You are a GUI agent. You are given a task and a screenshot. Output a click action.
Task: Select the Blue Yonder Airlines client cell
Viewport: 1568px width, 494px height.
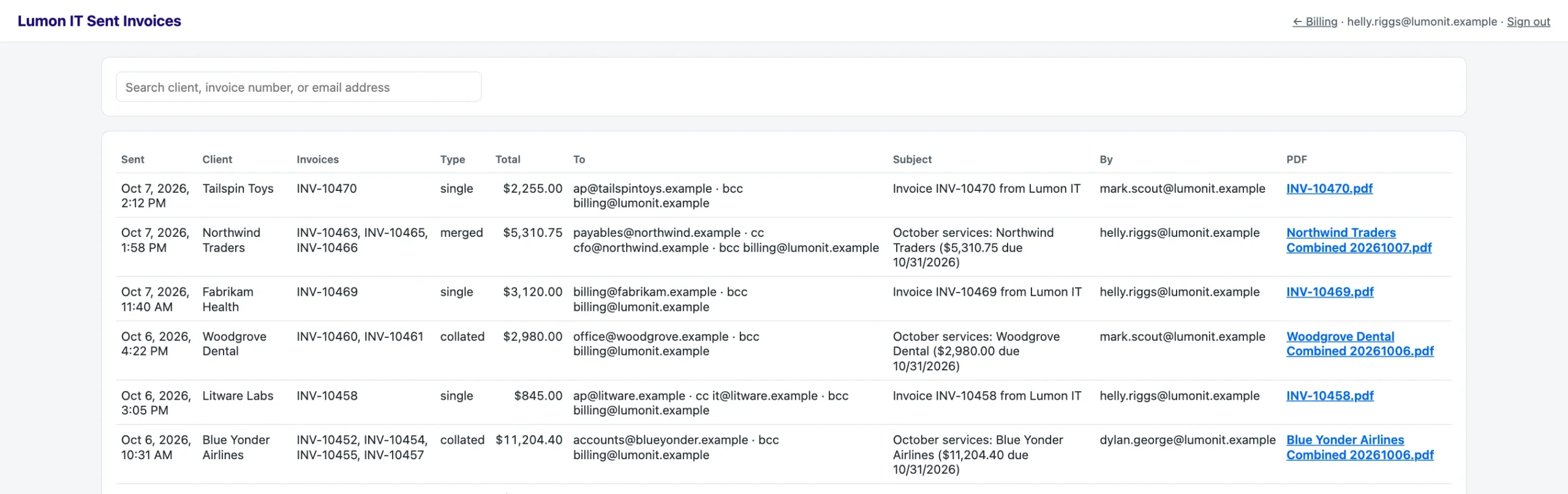236,447
